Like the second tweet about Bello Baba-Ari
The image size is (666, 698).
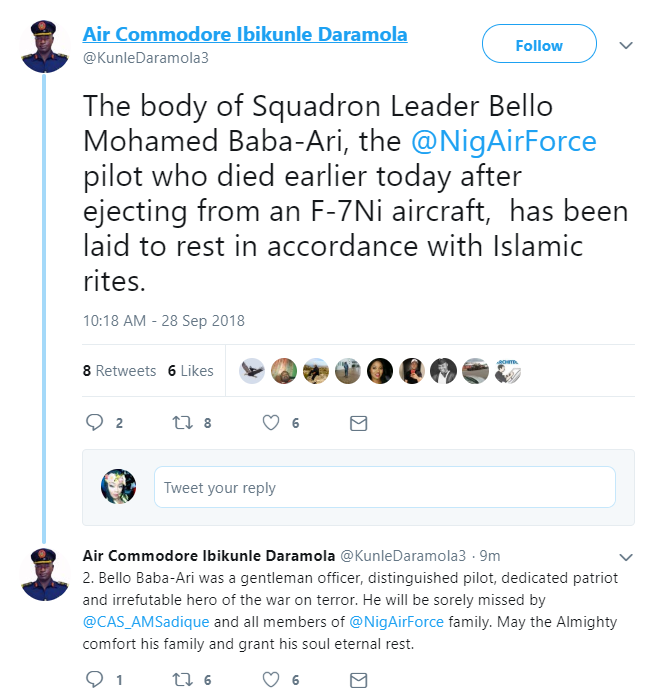click(269, 679)
